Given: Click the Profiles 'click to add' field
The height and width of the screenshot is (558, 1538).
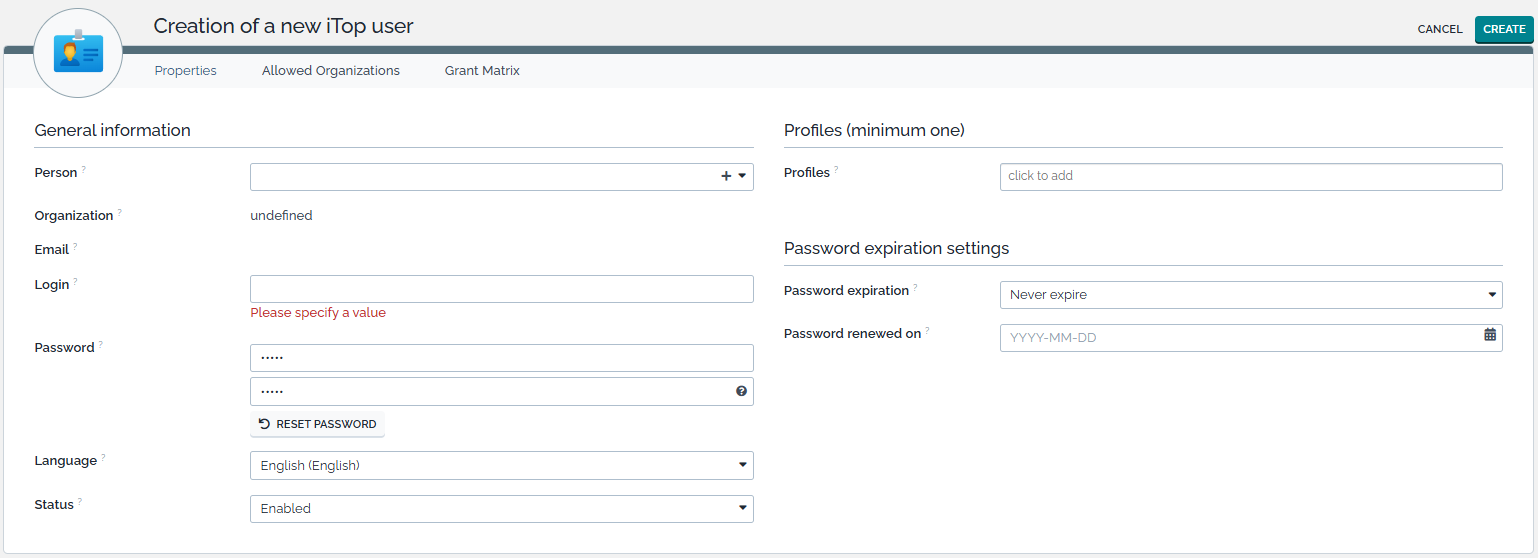Looking at the screenshot, I should (x=1250, y=176).
